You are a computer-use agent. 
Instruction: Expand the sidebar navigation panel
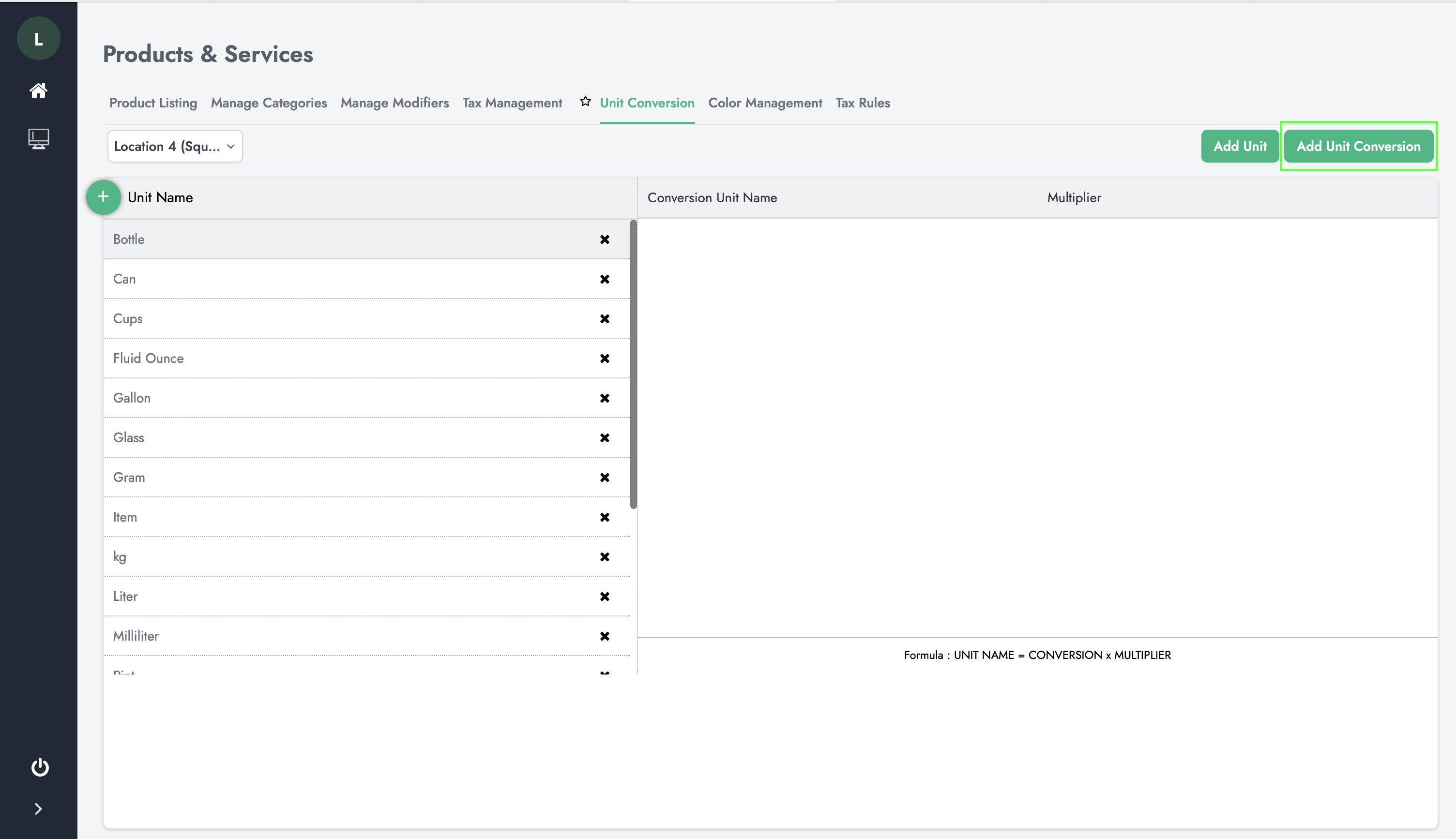(x=38, y=810)
